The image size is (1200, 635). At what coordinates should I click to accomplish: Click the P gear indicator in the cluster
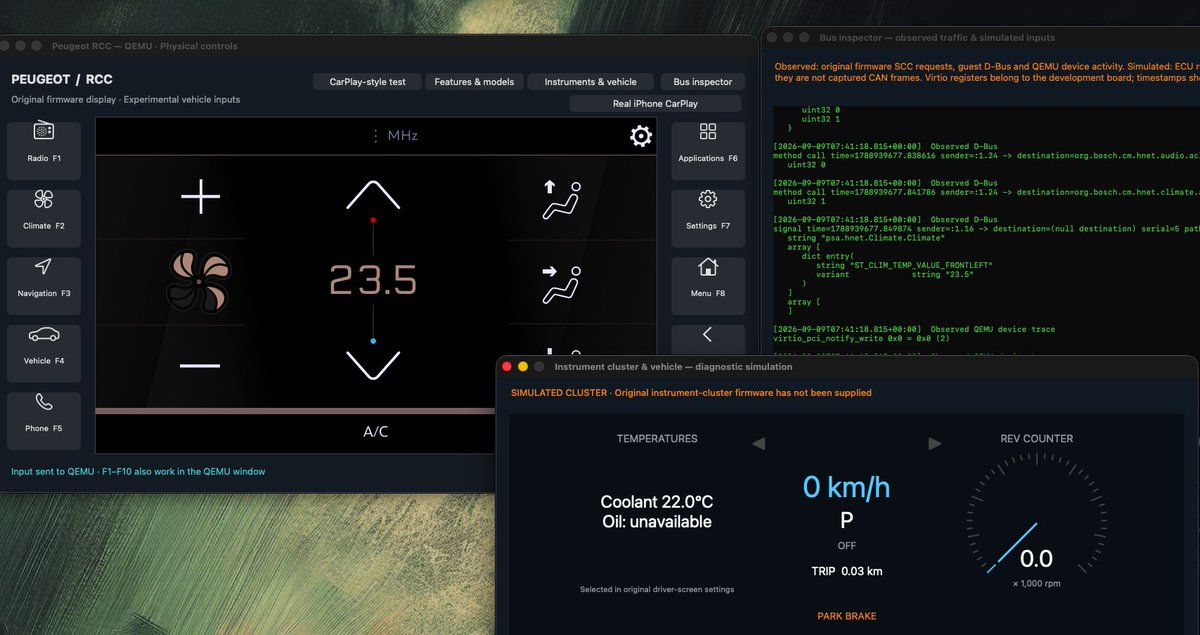tap(846, 521)
